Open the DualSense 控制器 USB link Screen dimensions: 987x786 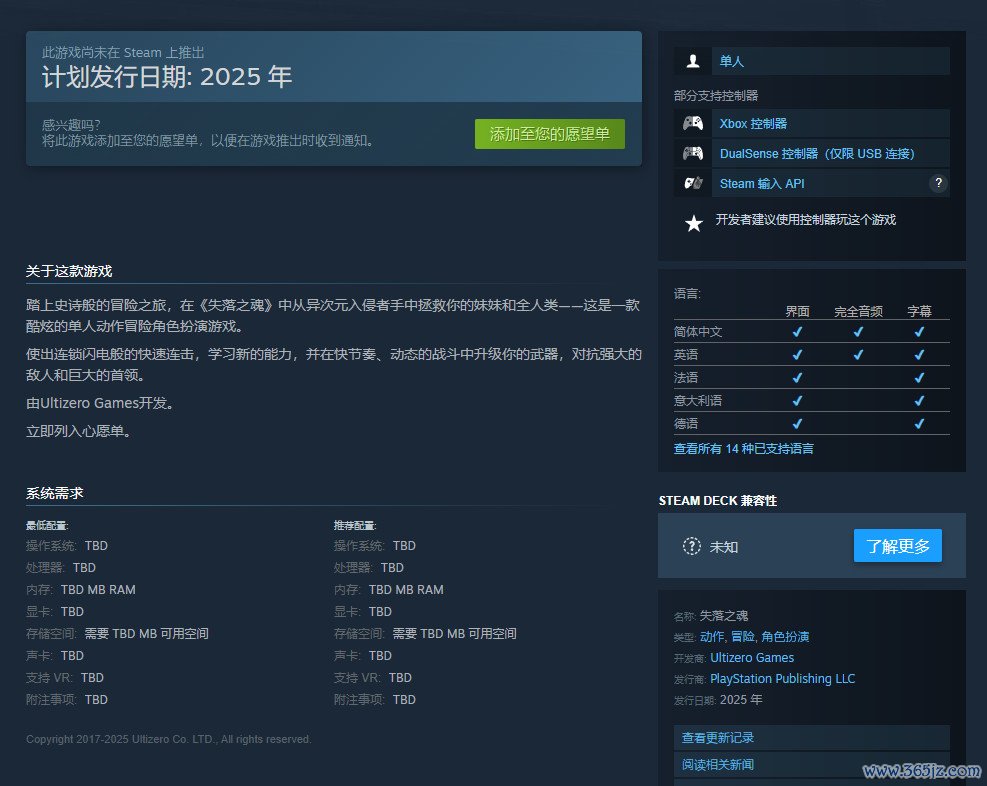[x=817, y=154]
